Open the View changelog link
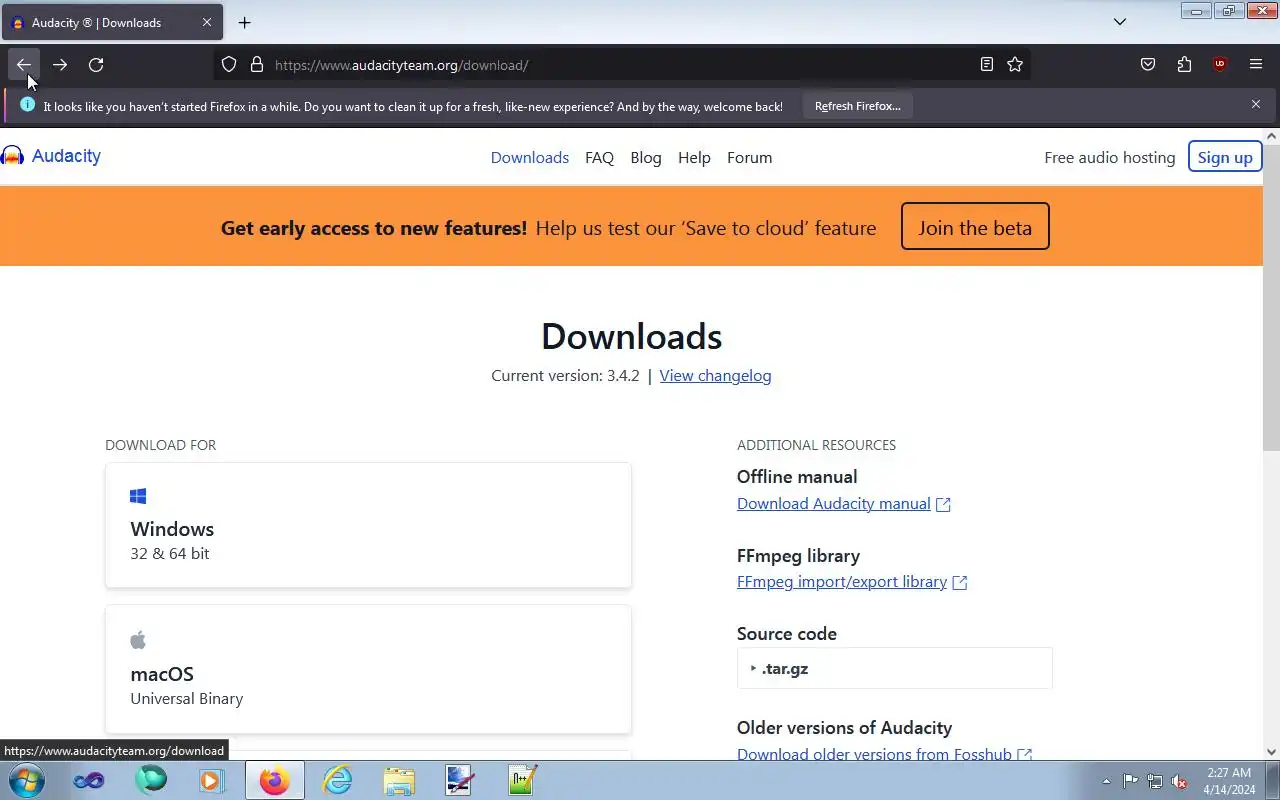1280x800 pixels. tap(715, 376)
